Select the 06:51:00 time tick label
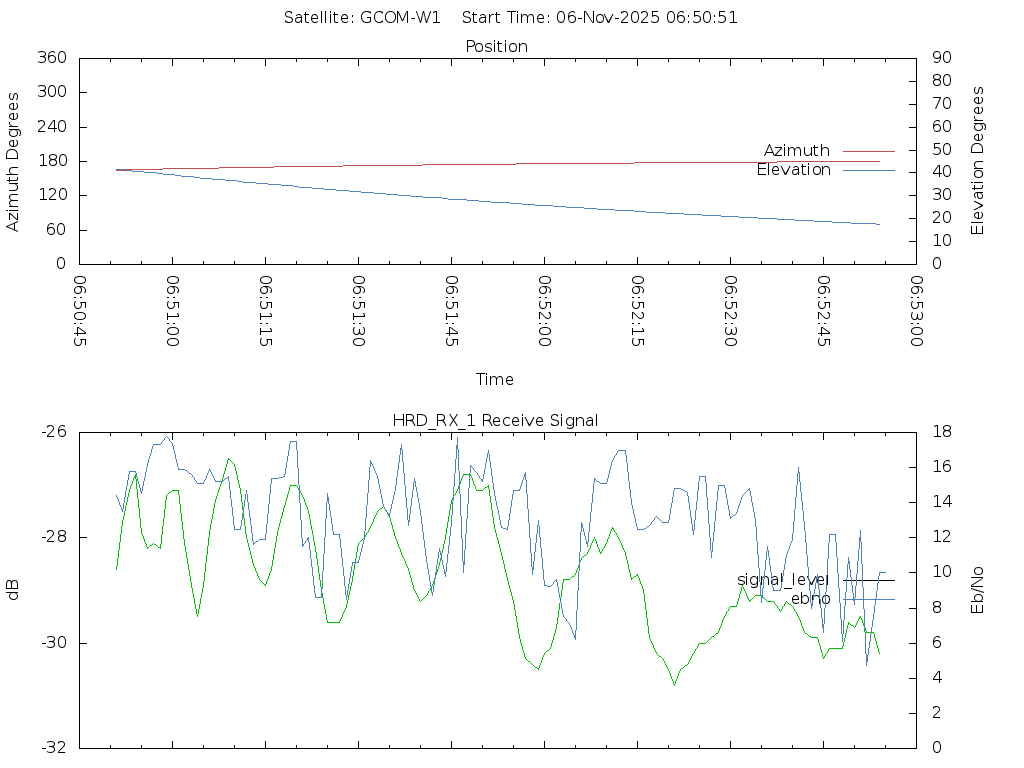The width and height of the screenshot is (1024, 768). (172, 311)
